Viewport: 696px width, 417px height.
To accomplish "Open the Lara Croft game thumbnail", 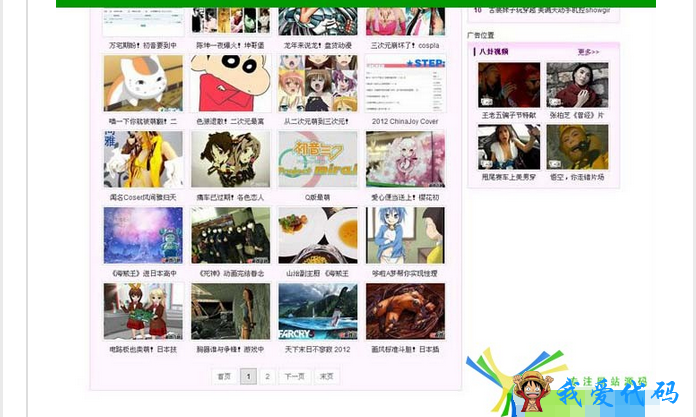I will (230, 311).
